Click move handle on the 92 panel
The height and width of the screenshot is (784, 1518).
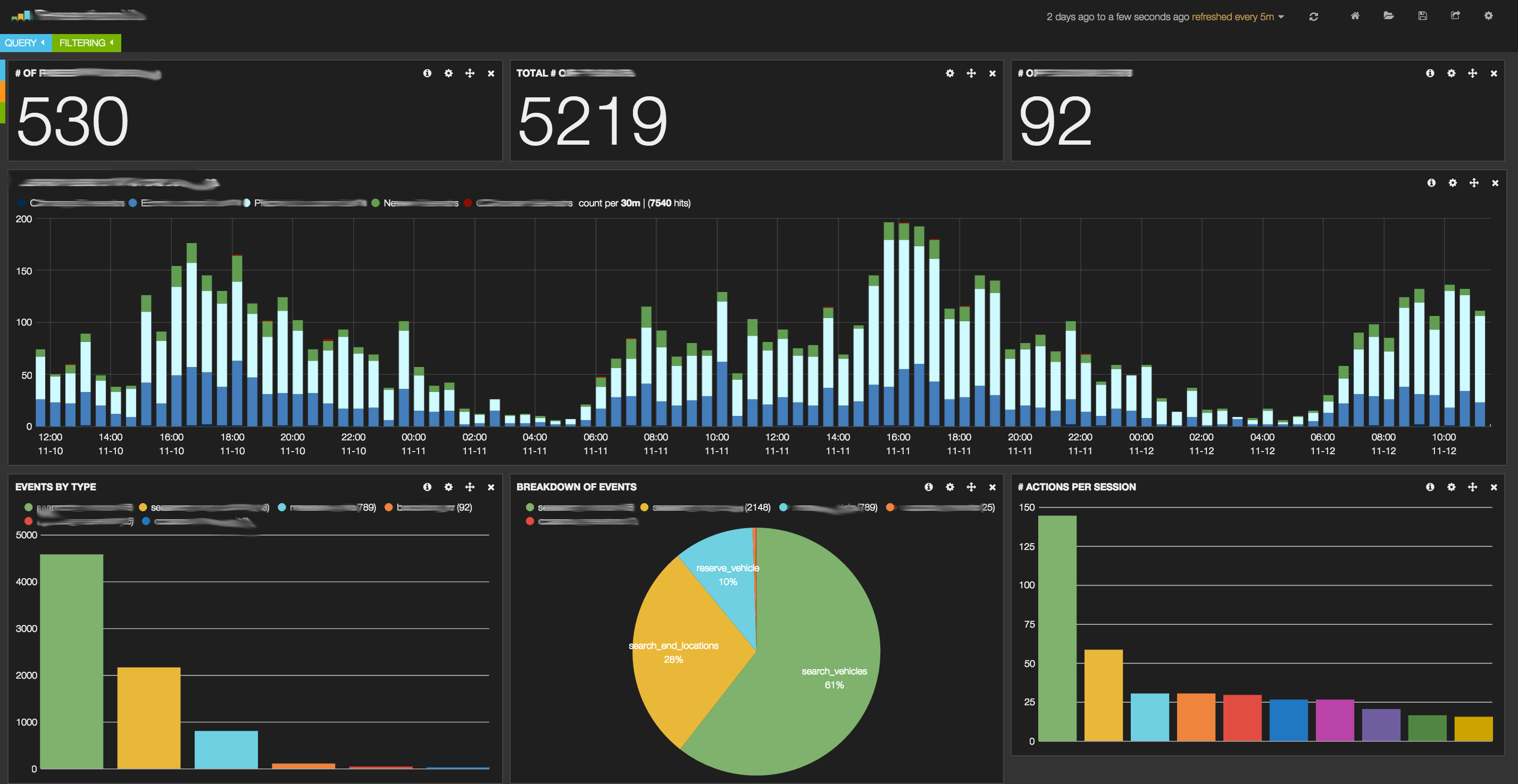1473,73
